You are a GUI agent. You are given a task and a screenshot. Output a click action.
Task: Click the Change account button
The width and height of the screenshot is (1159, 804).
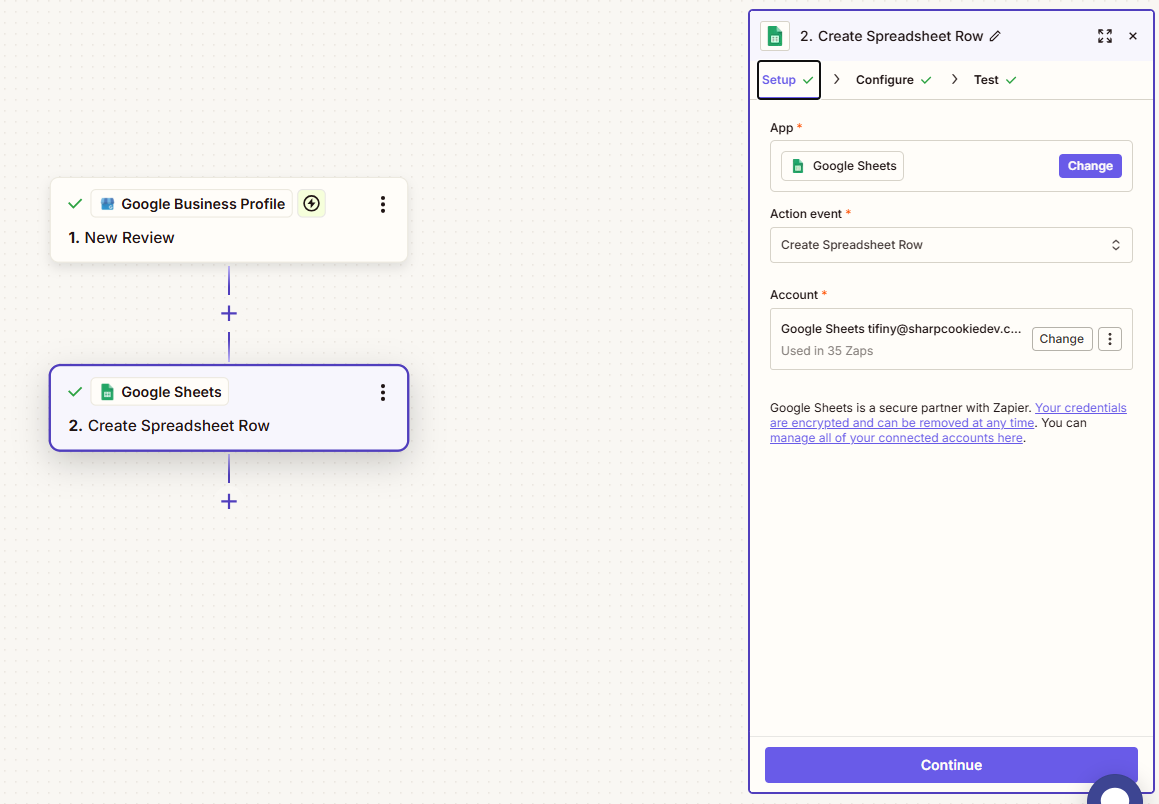point(1061,339)
